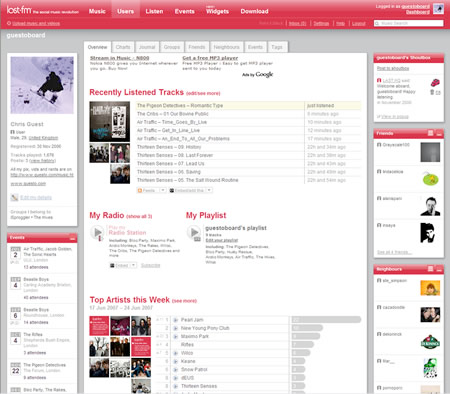The height and width of the screenshot is (394, 450).
Task: Click the Dashboard link
Action: point(418,12)
